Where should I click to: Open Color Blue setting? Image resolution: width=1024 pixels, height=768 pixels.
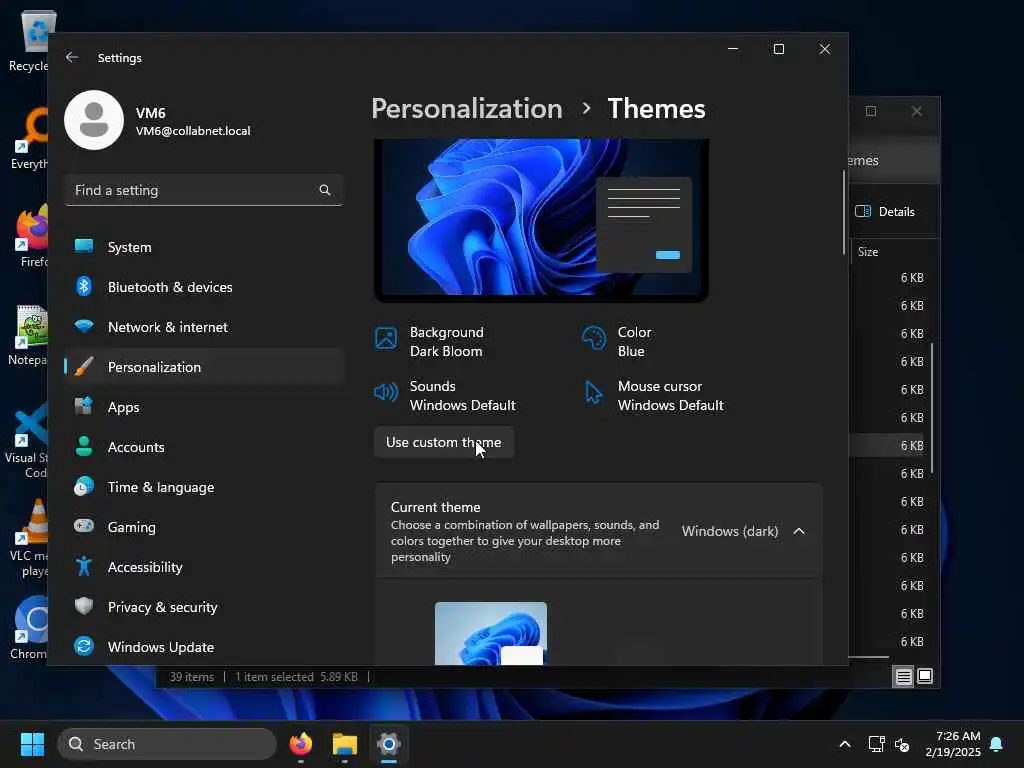pyautogui.click(x=617, y=342)
